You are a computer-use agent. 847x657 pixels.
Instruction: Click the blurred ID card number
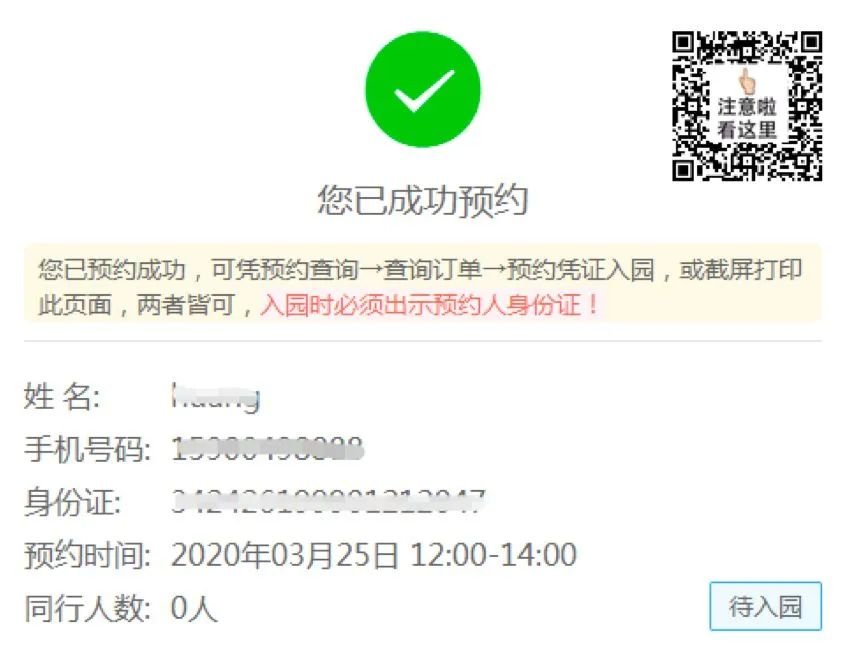tap(328, 501)
